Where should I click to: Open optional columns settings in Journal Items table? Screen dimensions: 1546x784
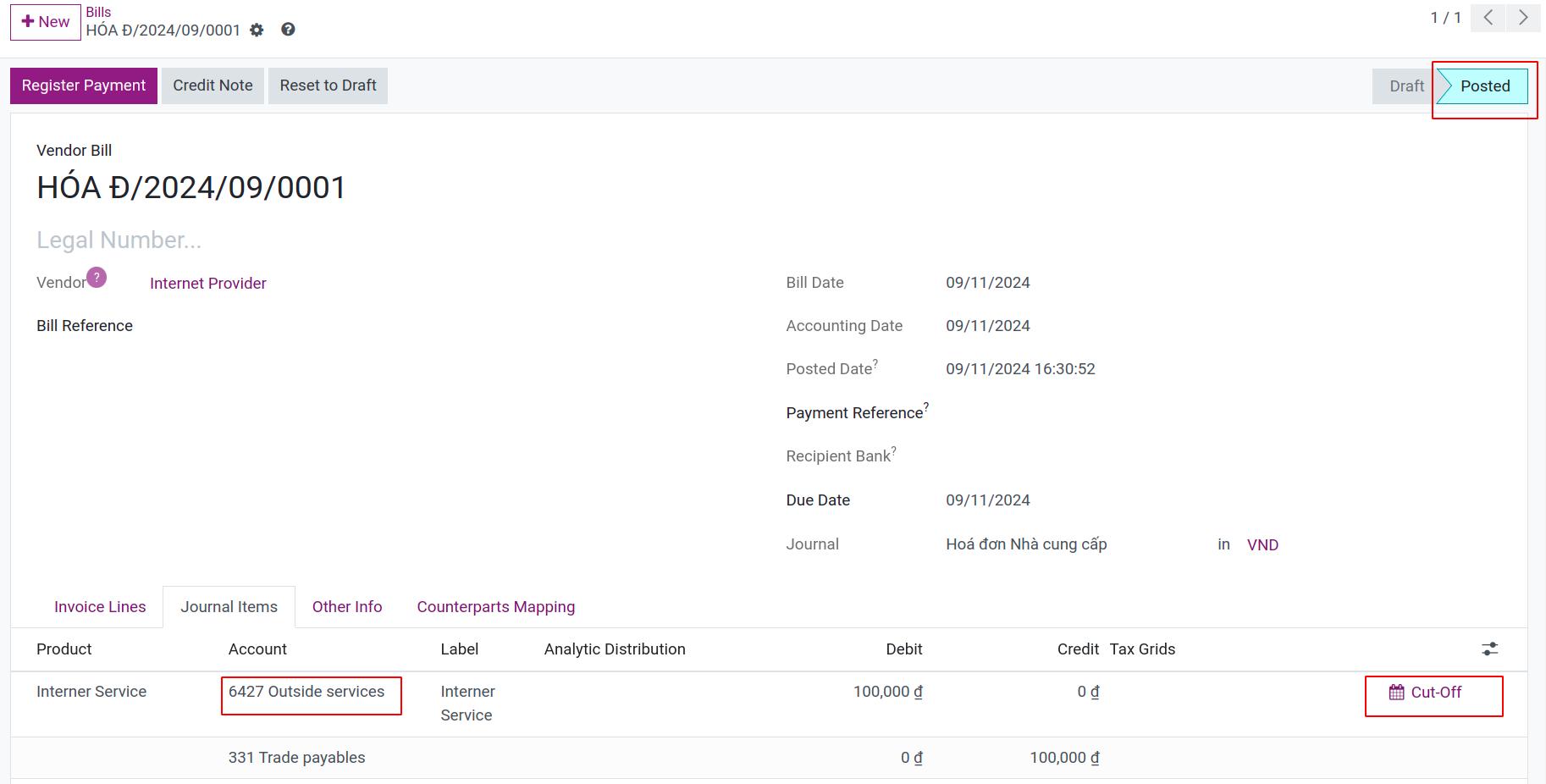(x=1490, y=649)
